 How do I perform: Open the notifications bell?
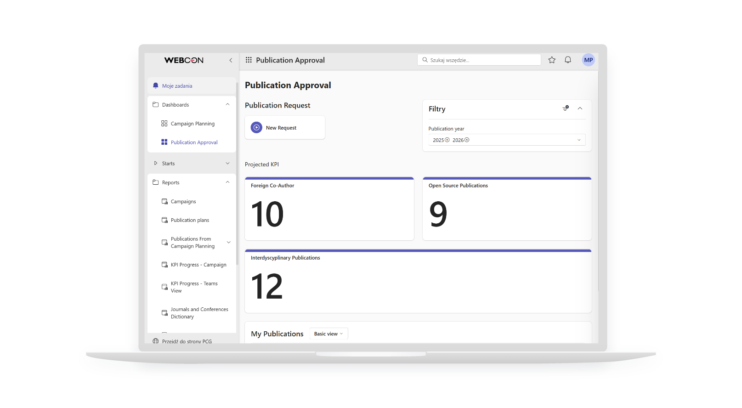point(568,60)
